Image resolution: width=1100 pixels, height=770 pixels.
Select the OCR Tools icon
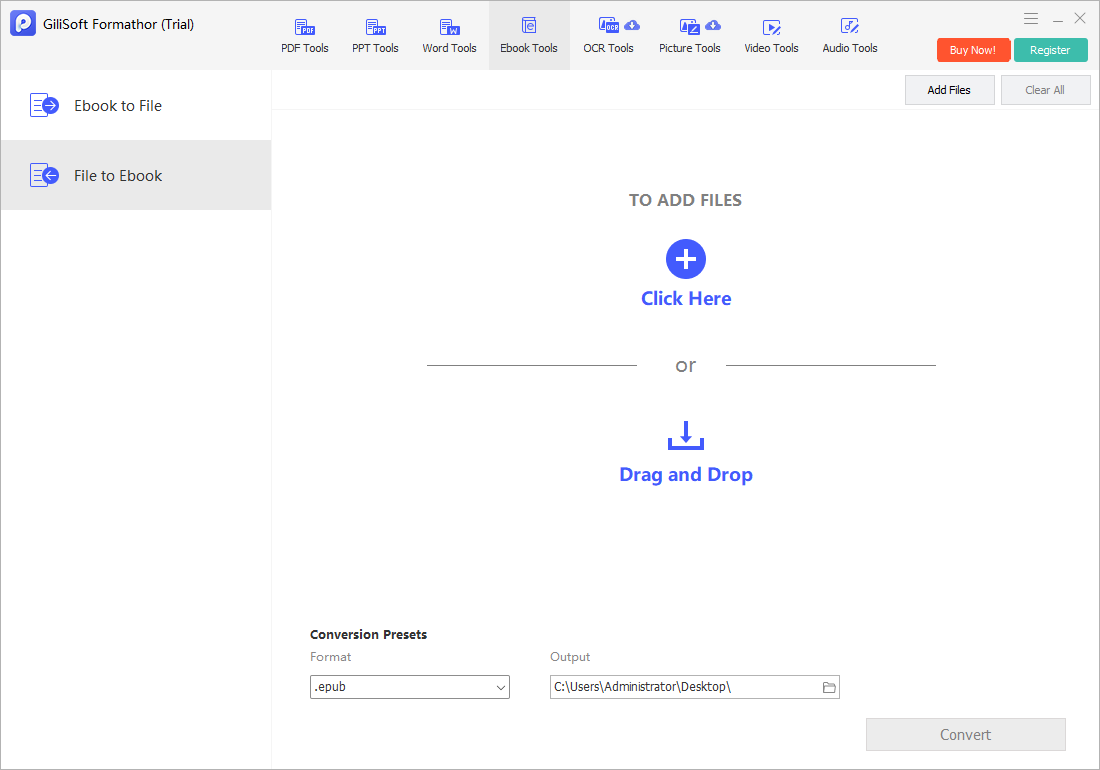pos(609,27)
